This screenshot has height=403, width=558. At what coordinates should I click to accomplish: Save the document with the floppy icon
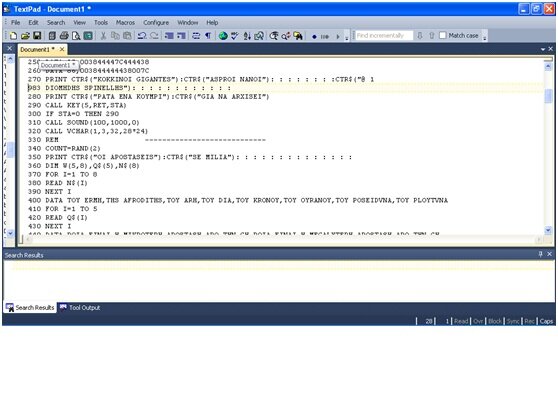37,36
